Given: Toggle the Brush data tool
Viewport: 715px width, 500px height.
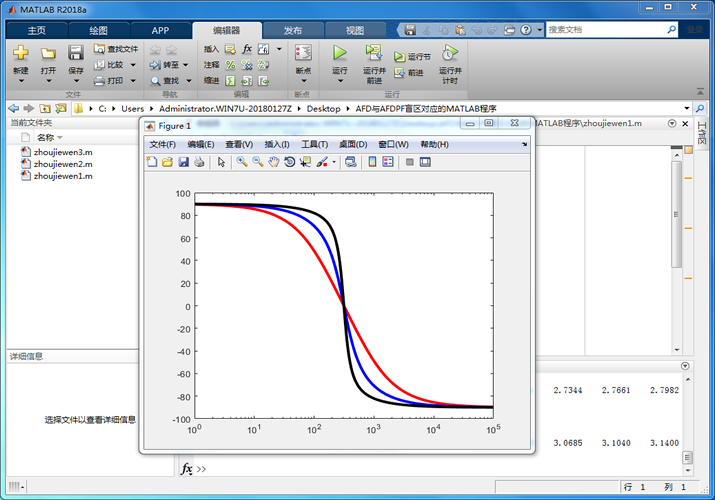Looking at the screenshot, I should [322, 162].
